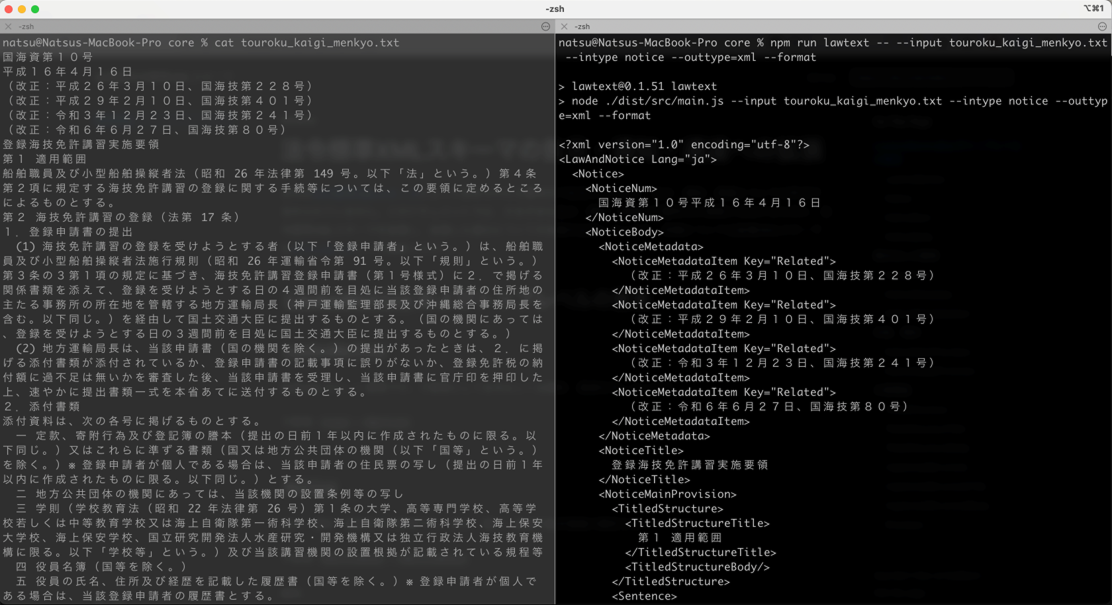Open the right pane's circular menu icon
1112x605 pixels.
[1102, 26]
